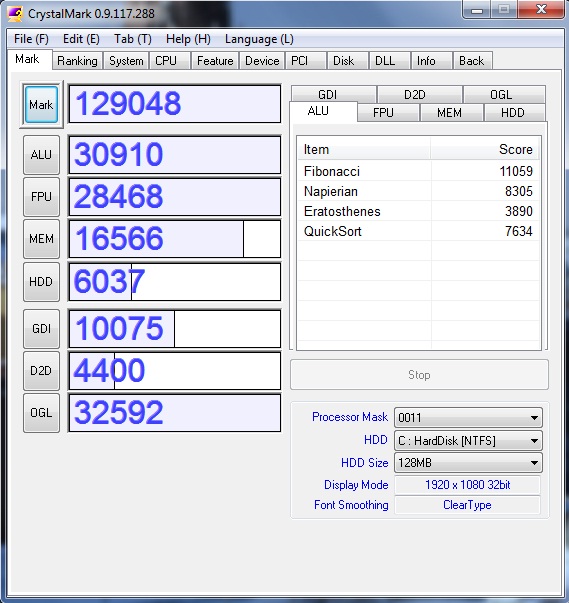This screenshot has height=603, width=569.
Task: Open the Disk tab
Action: [343, 61]
